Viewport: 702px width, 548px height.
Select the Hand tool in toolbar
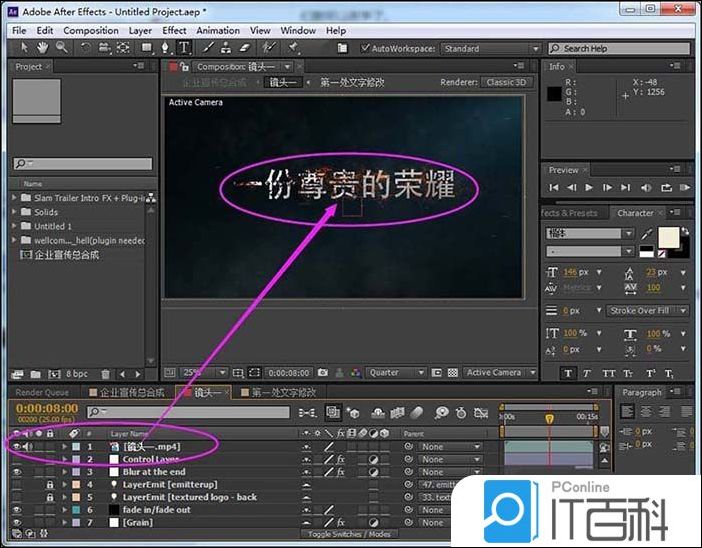pos(43,47)
